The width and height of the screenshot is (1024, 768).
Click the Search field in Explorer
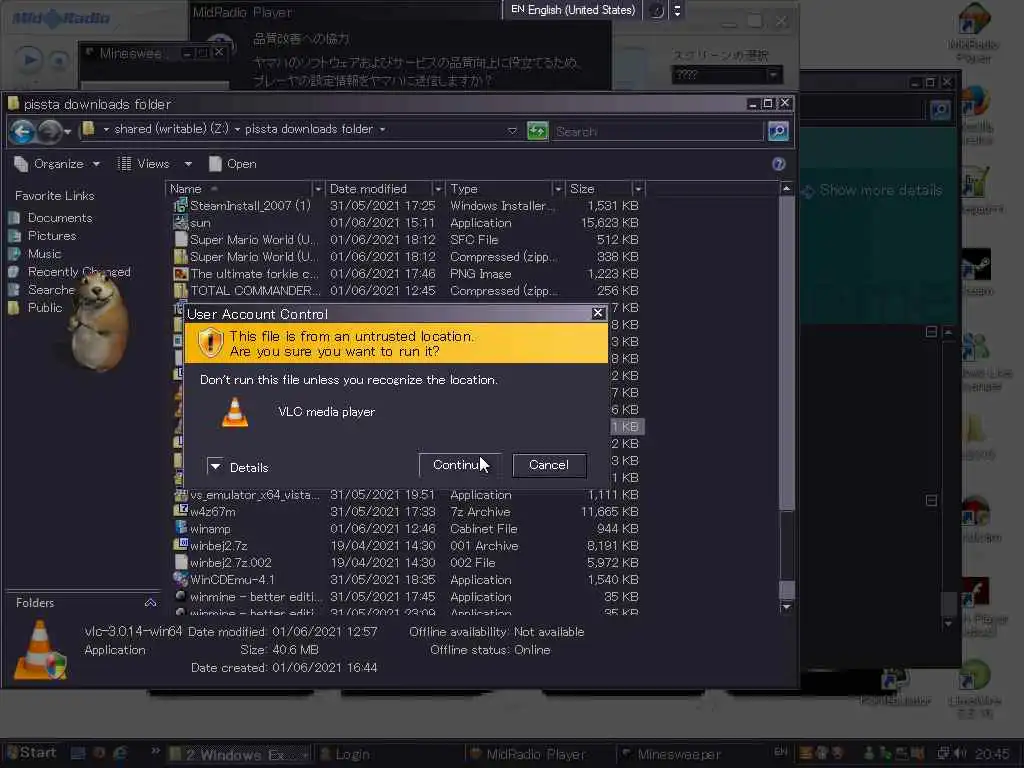point(656,131)
